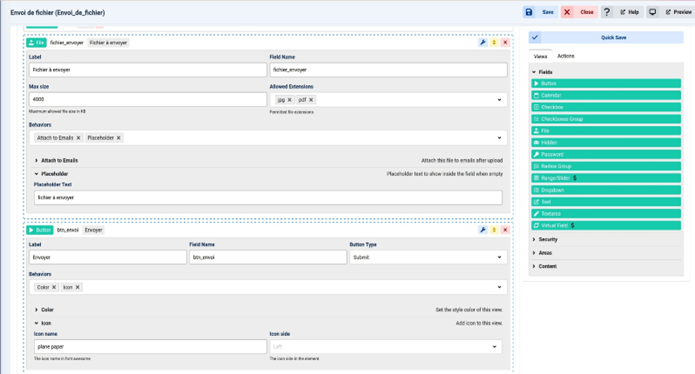Add a Range/Slider field
This screenshot has width=695, height=374.
tap(606, 178)
